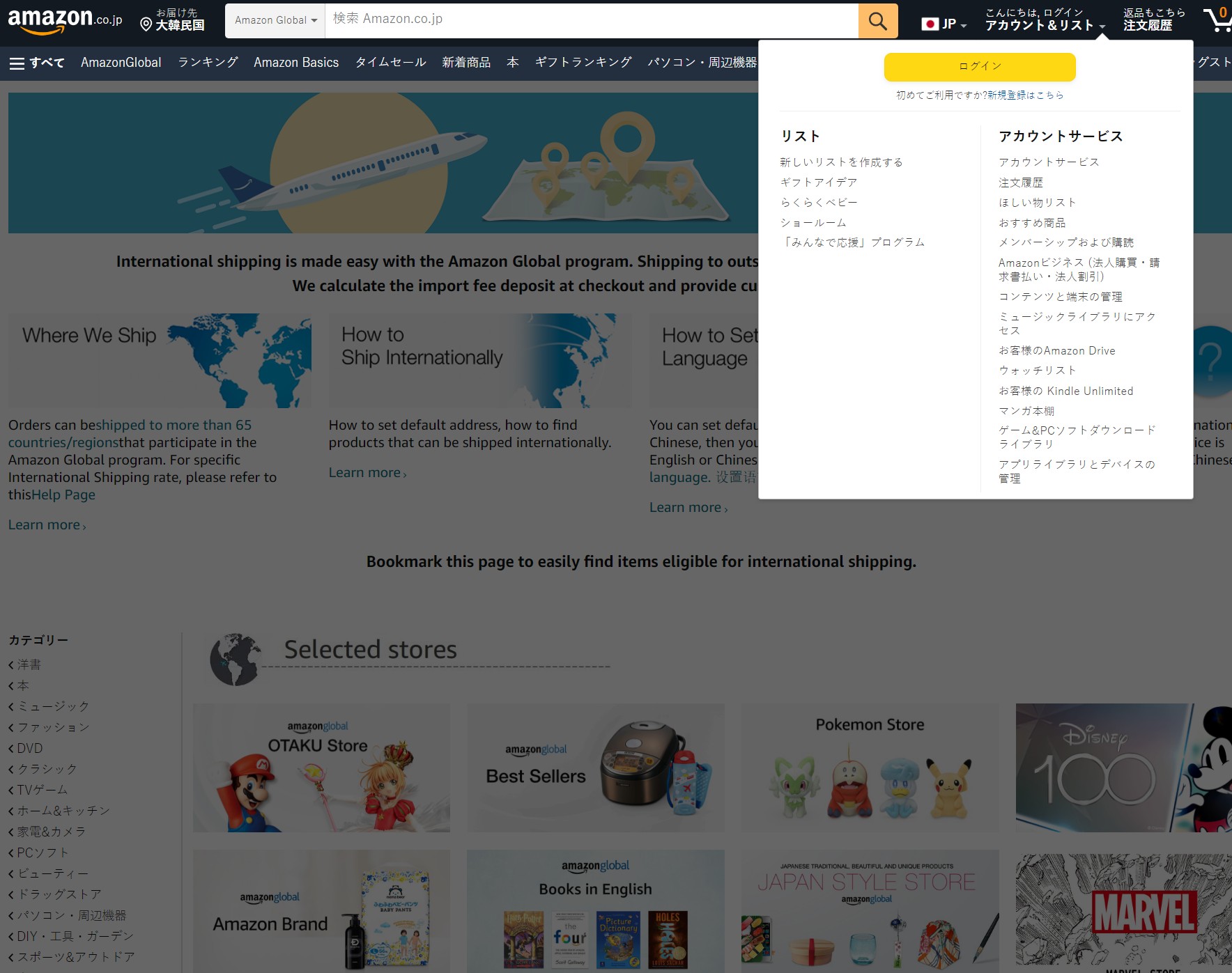Screen dimensions: 1232x973
Task: Open the Books in English tile
Action: tap(596, 911)
